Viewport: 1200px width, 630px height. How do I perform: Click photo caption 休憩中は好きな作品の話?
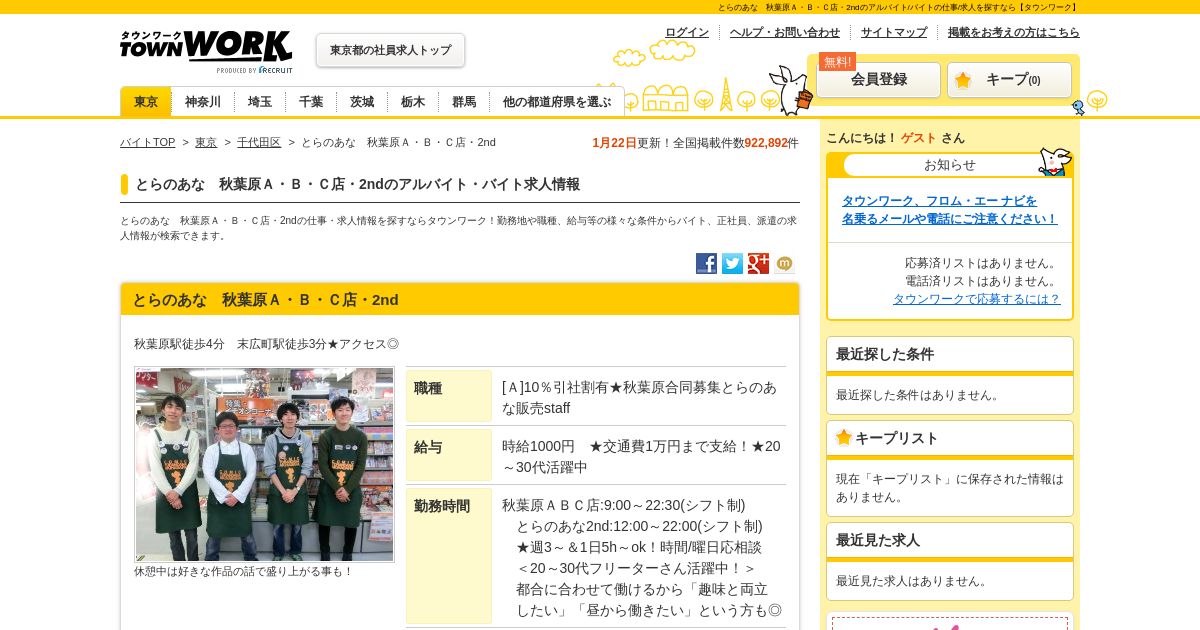pyautogui.click(x=243, y=571)
